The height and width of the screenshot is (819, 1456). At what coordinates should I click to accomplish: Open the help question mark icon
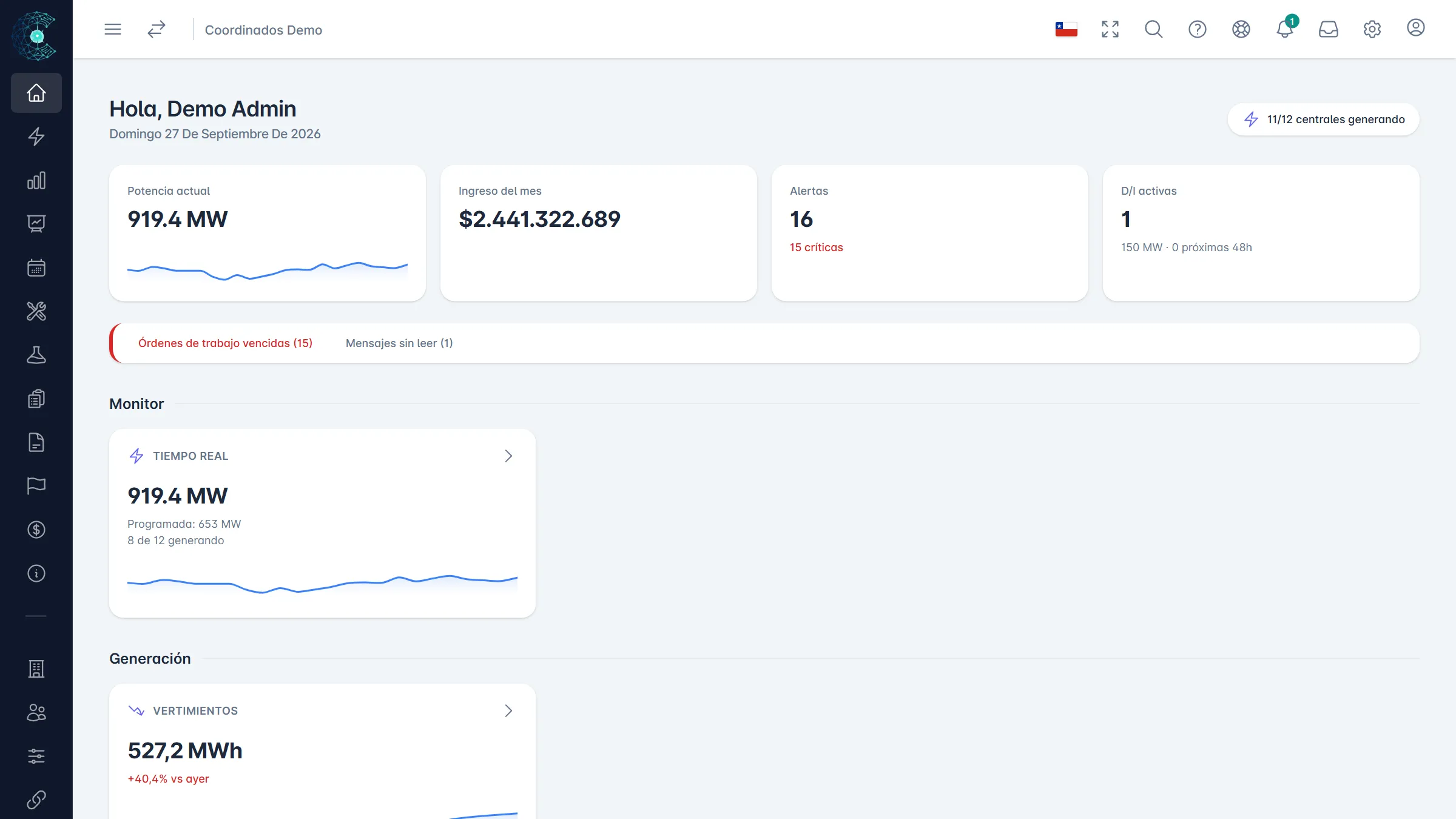pyautogui.click(x=1198, y=29)
